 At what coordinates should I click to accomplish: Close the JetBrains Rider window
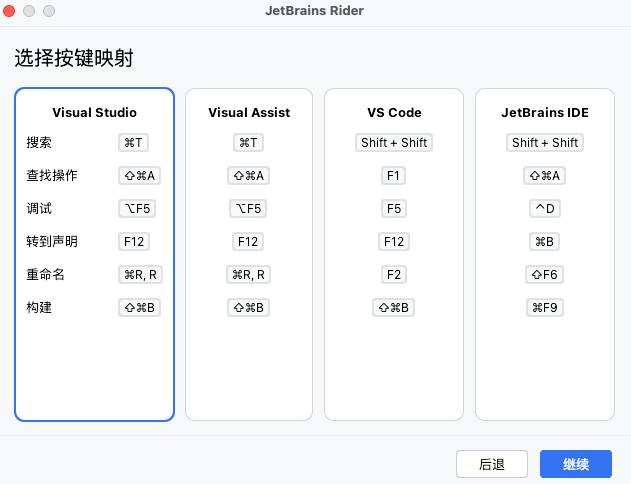click(9, 11)
